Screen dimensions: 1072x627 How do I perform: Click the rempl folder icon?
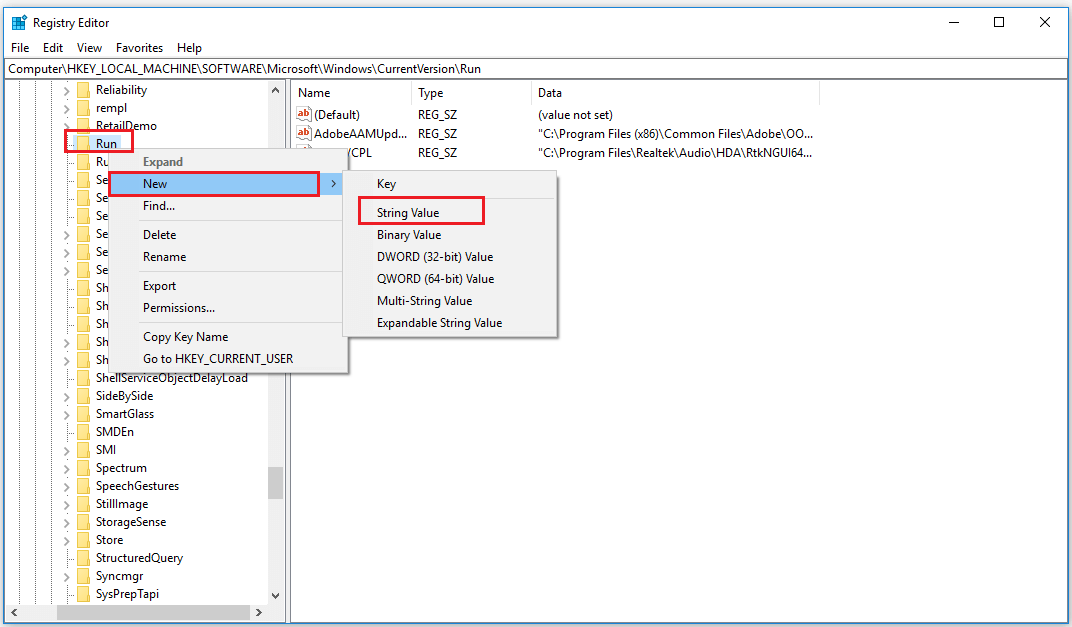pyautogui.click(x=83, y=108)
